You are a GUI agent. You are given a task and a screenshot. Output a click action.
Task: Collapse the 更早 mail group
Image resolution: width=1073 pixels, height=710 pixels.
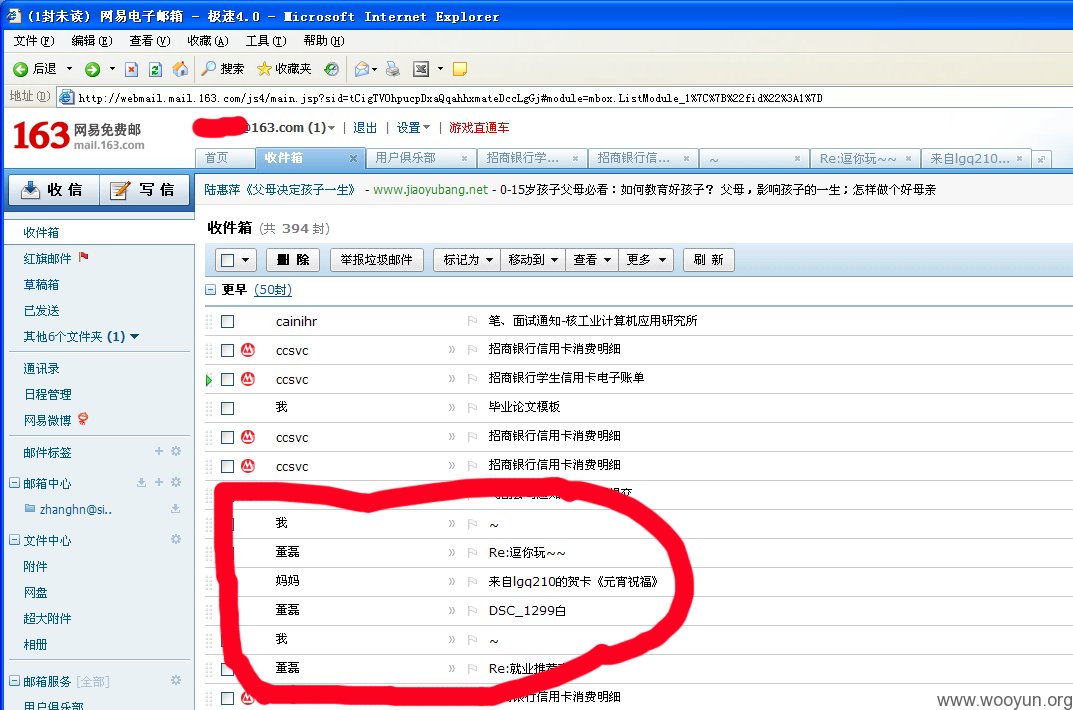click(x=211, y=290)
